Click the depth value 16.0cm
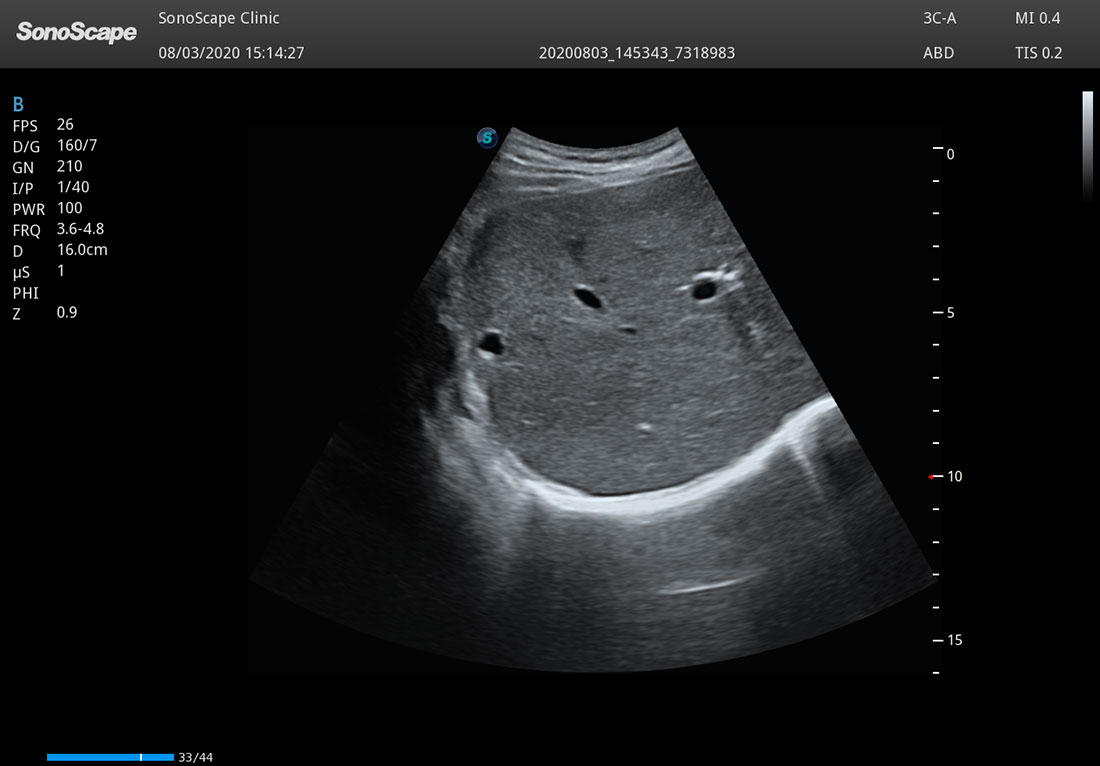The width and height of the screenshot is (1100, 766). [82, 250]
